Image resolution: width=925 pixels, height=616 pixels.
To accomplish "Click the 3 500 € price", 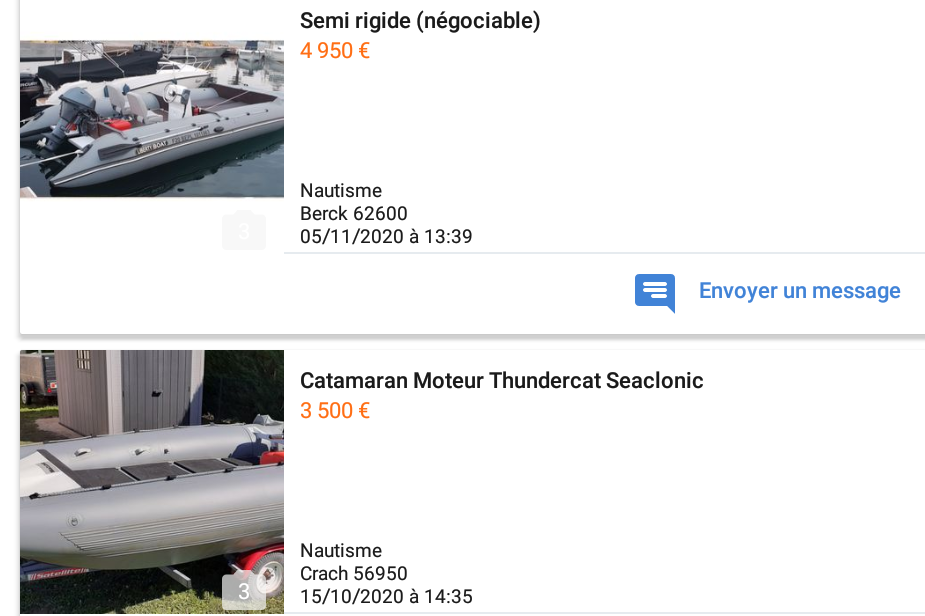I will (335, 411).
